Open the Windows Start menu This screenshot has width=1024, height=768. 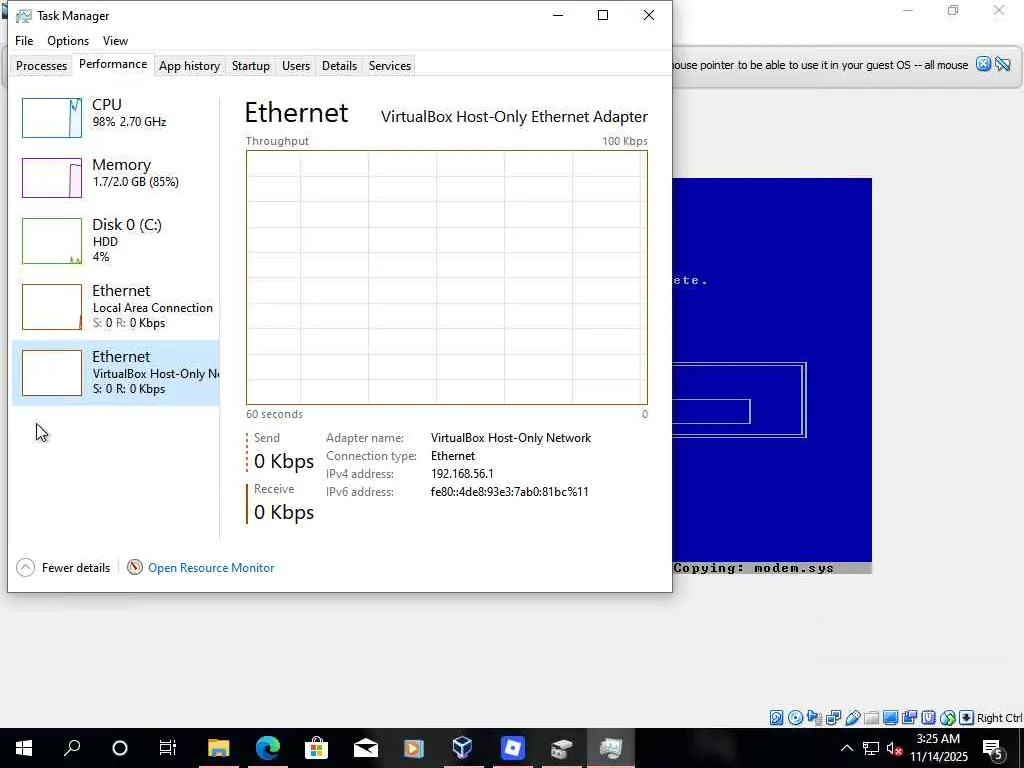tap(24, 748)
